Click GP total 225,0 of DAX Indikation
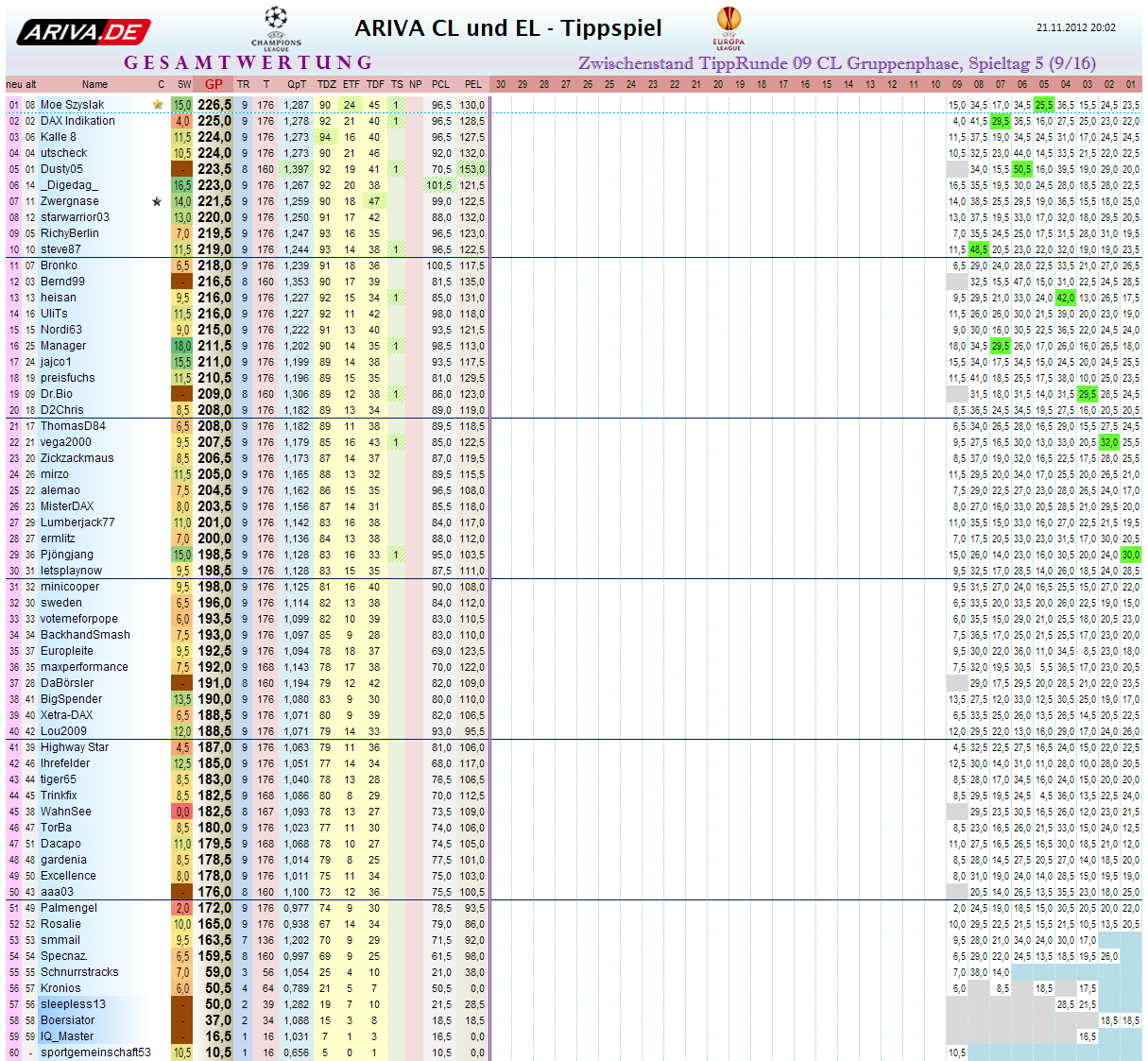The image size is (1148, 1061). point(214,121)
